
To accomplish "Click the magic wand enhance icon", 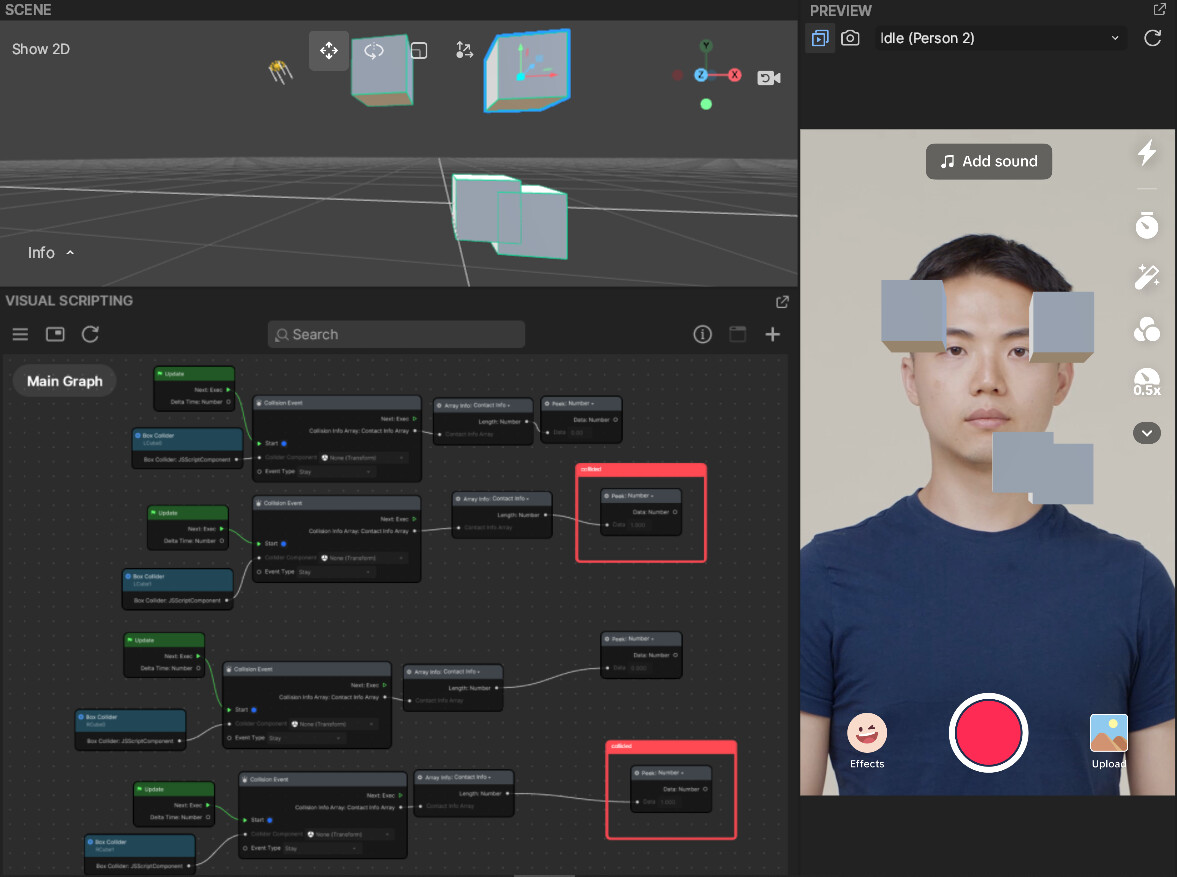I will click(1146, 276).
